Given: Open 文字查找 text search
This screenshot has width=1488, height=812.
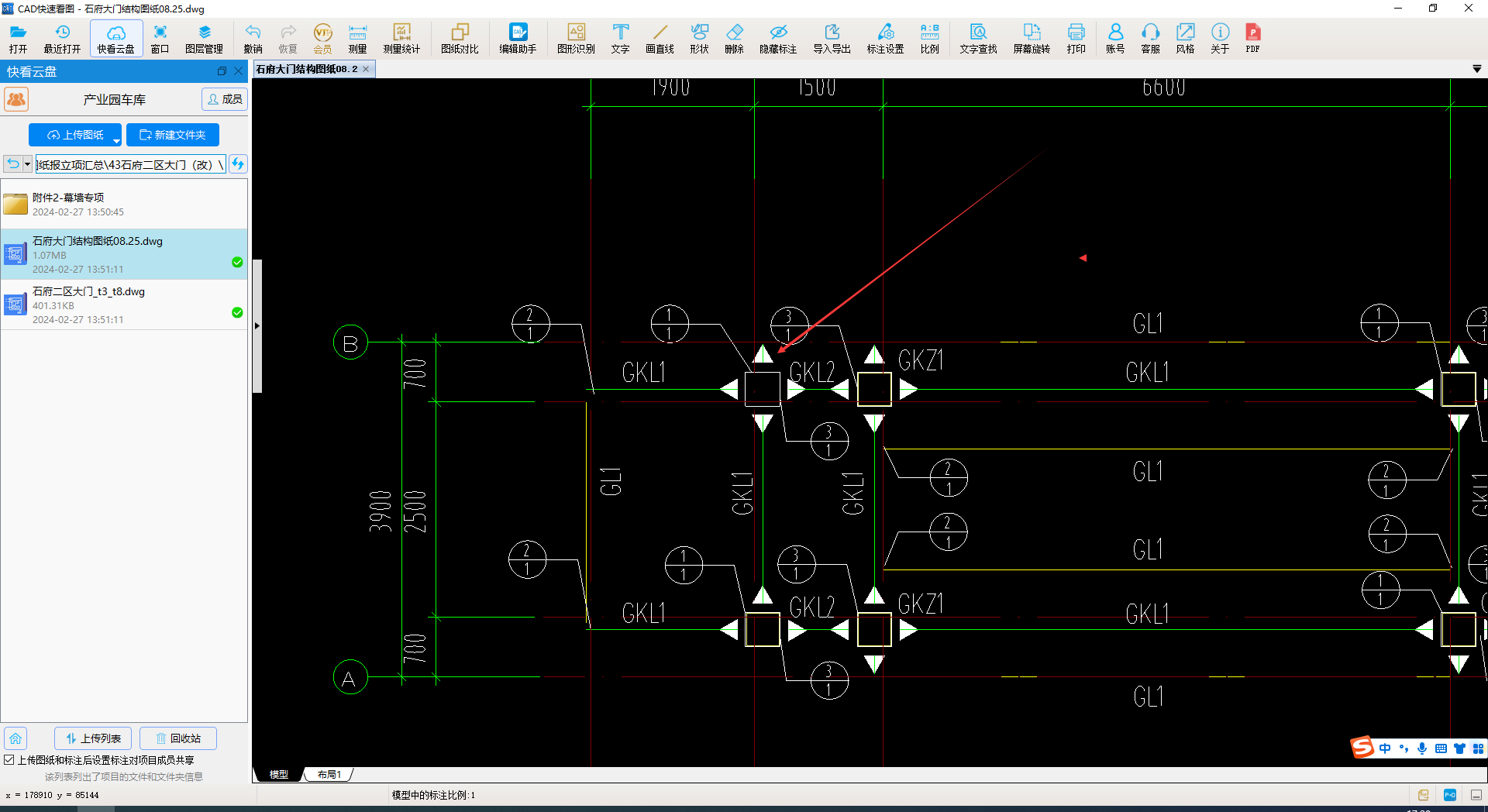Looking at the screenshot, I should coord(978,38).
